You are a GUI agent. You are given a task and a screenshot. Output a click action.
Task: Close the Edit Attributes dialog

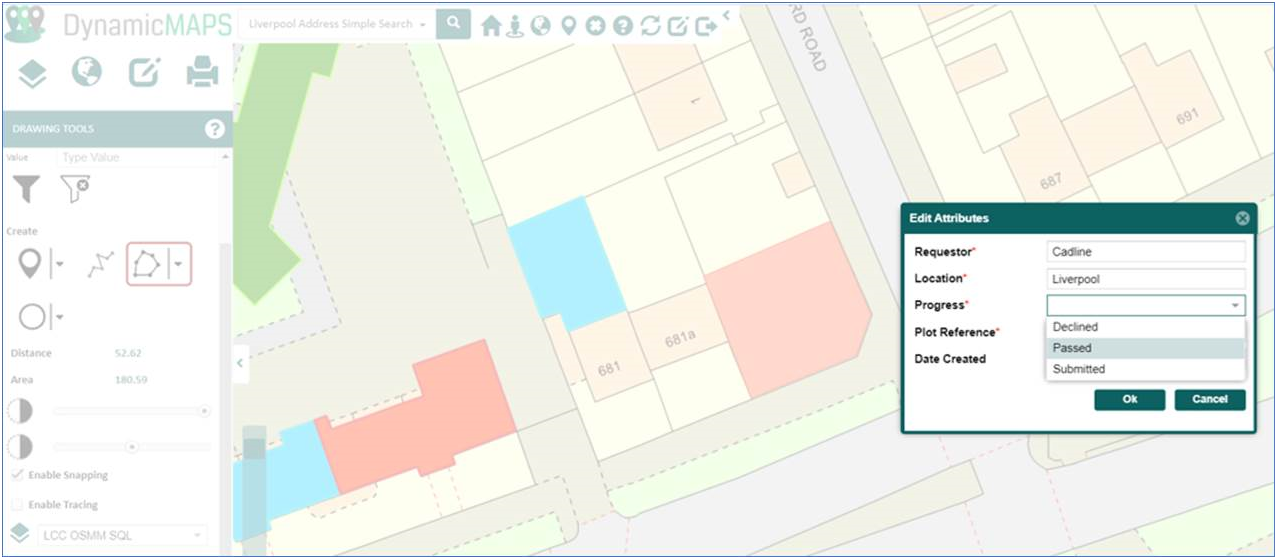1242,218
